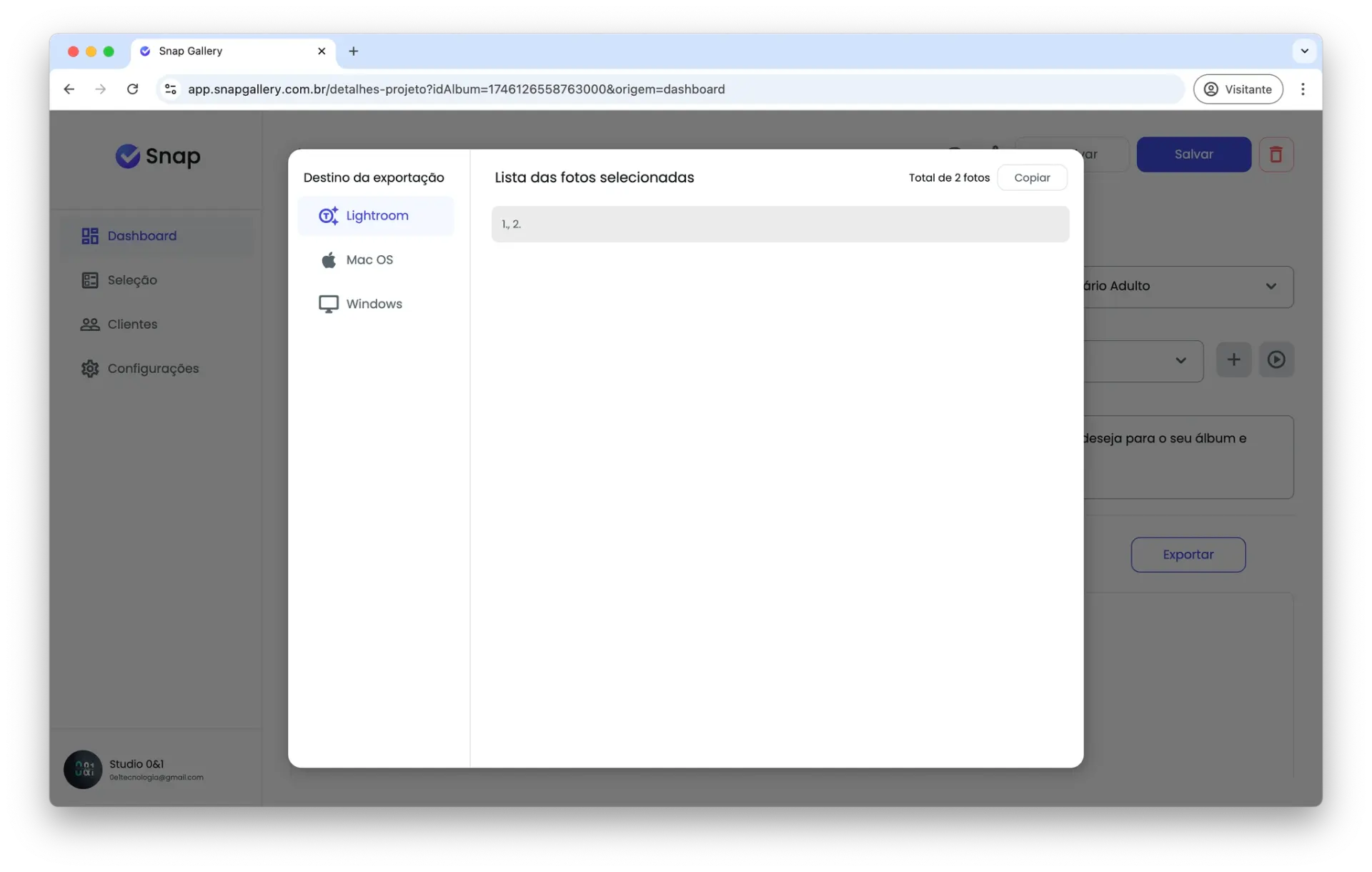The height and width of the screenshot is (872, 1372).
Task: Open Dashboard from the sidebar
Action: click(x=157, y=236)
